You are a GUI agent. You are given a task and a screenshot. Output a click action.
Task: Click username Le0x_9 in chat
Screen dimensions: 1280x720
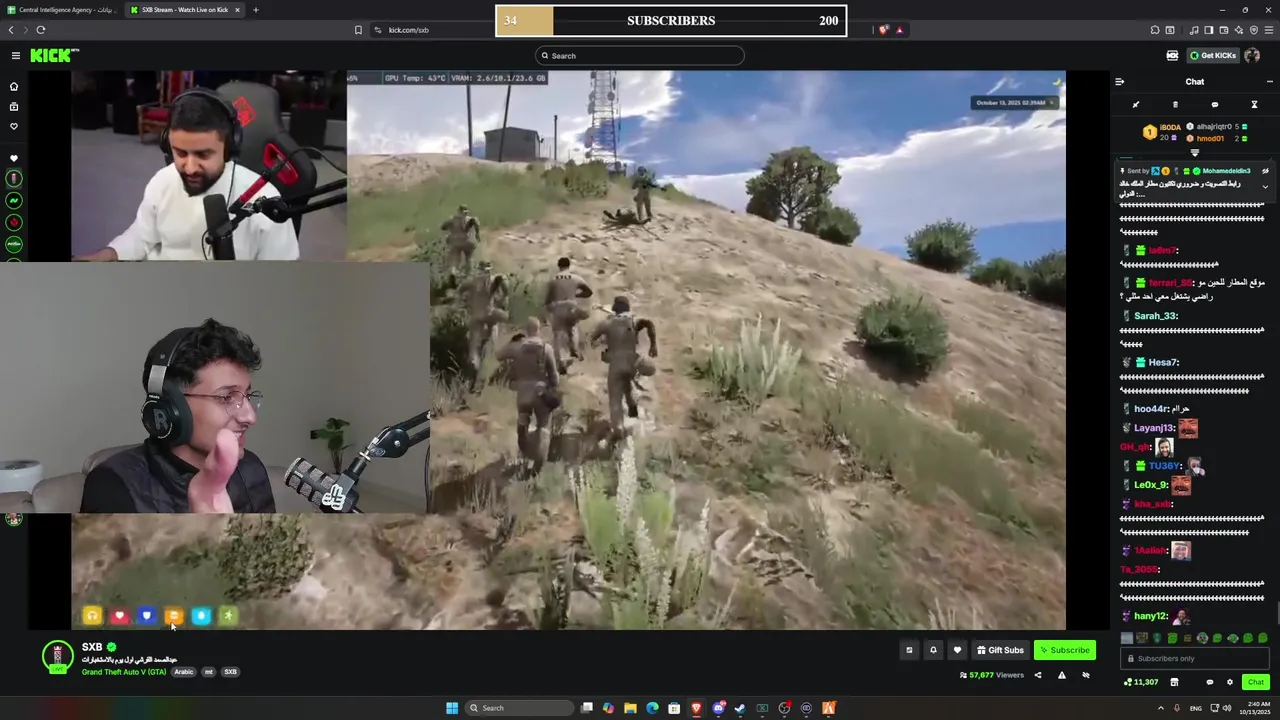(x=1151, y=485)
